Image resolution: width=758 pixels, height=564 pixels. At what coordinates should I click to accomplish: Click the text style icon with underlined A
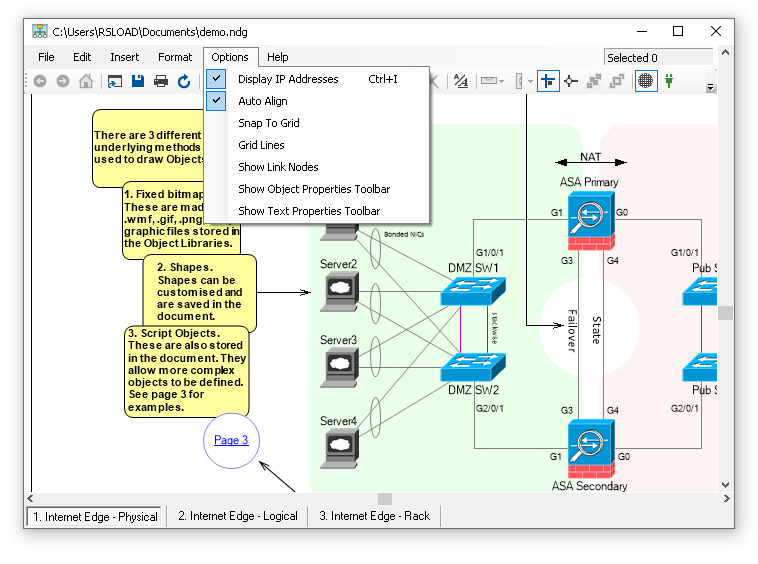pos(460,81)
